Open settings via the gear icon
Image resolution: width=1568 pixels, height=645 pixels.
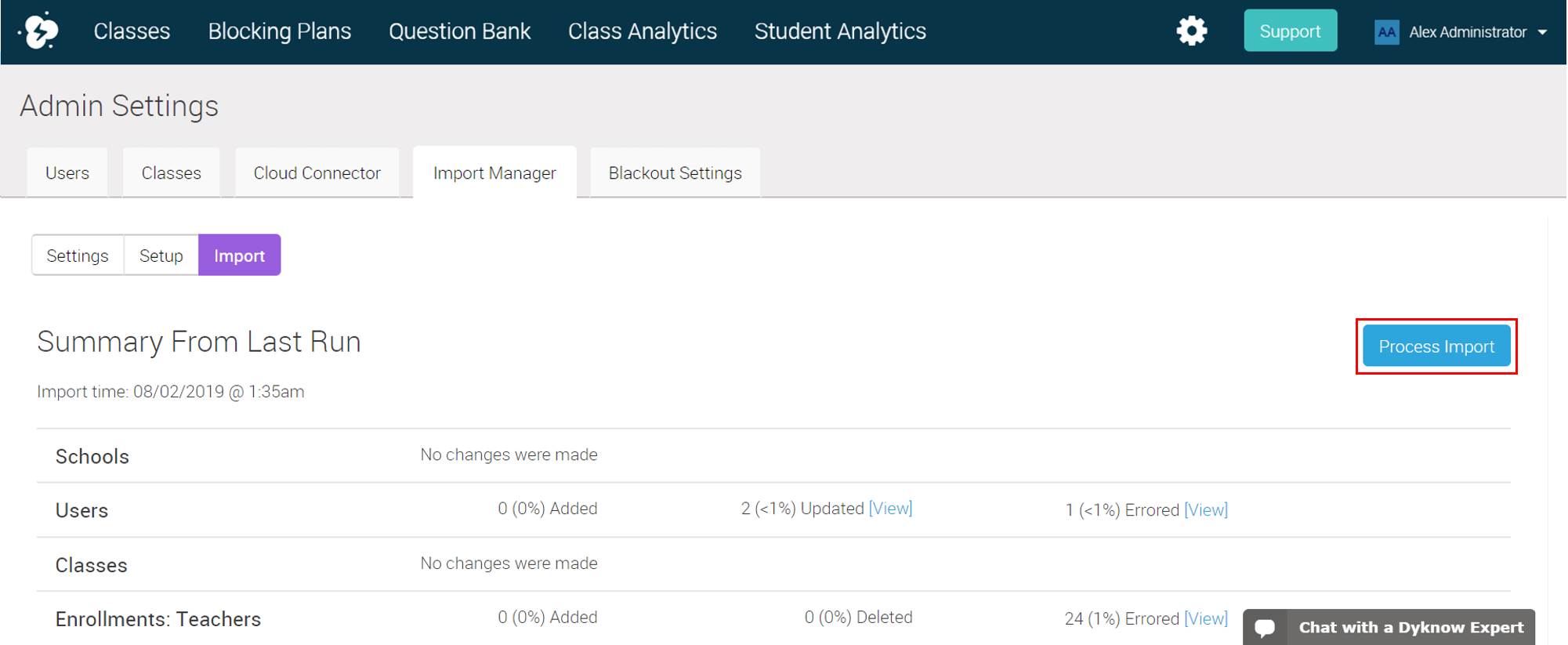click(x=1191, y=31)
